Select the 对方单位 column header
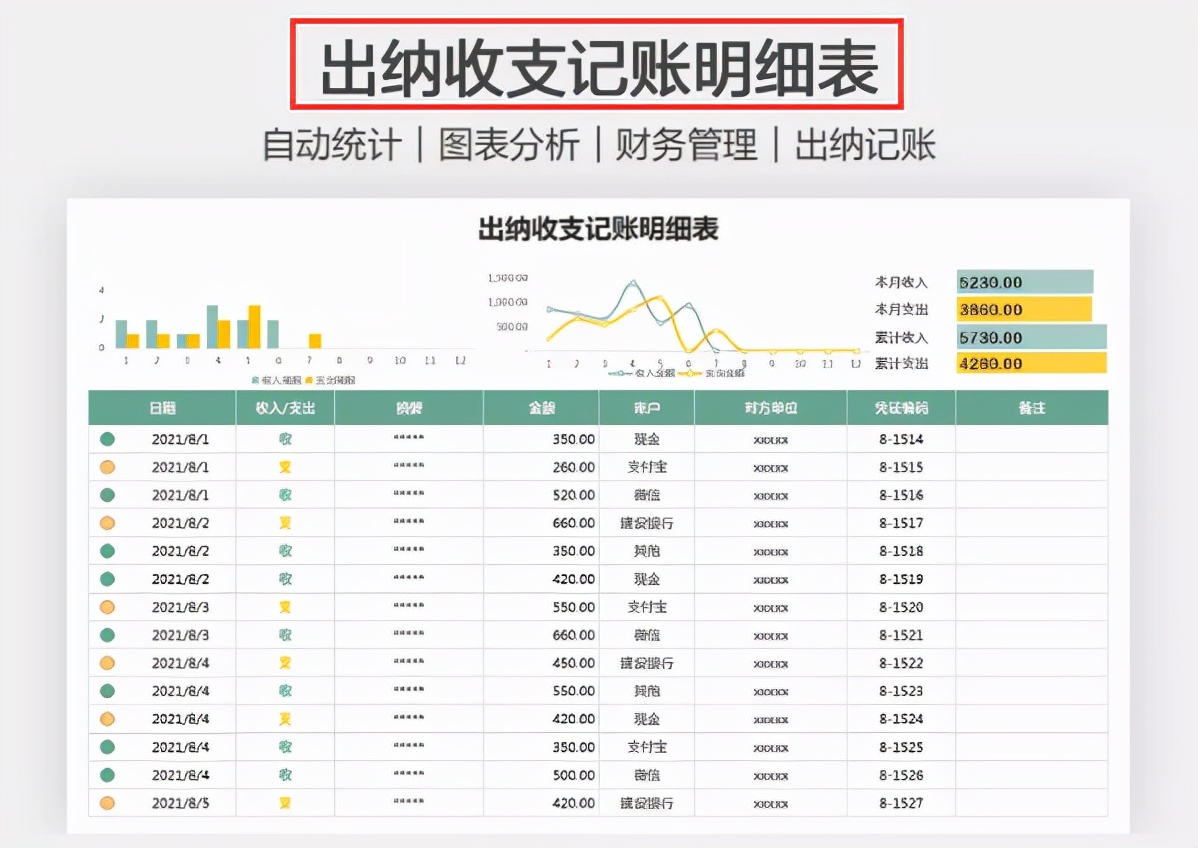 tap(770, 408)
